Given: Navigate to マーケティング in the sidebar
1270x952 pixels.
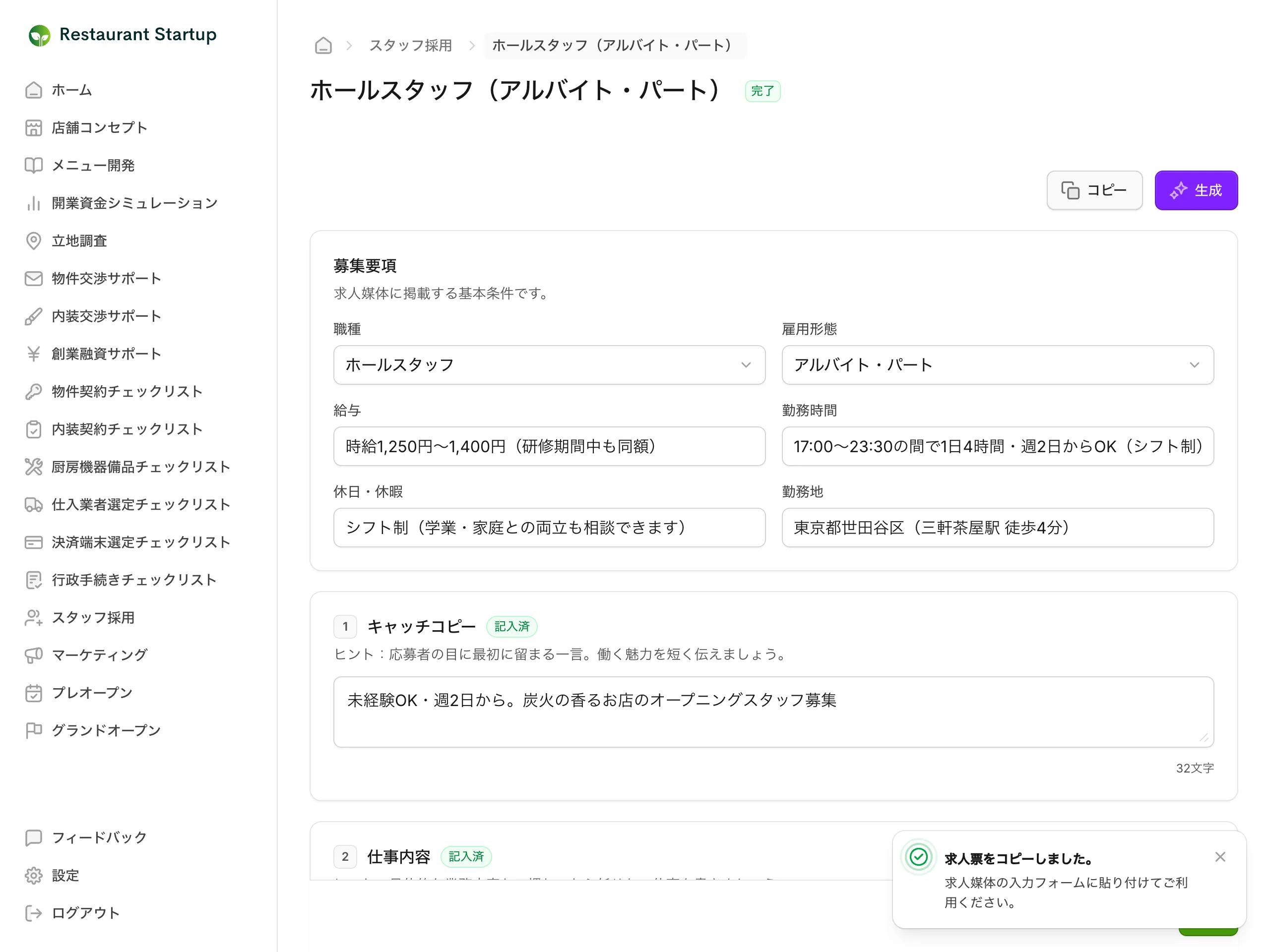Looking at the screenshot, I should [99, 655].
